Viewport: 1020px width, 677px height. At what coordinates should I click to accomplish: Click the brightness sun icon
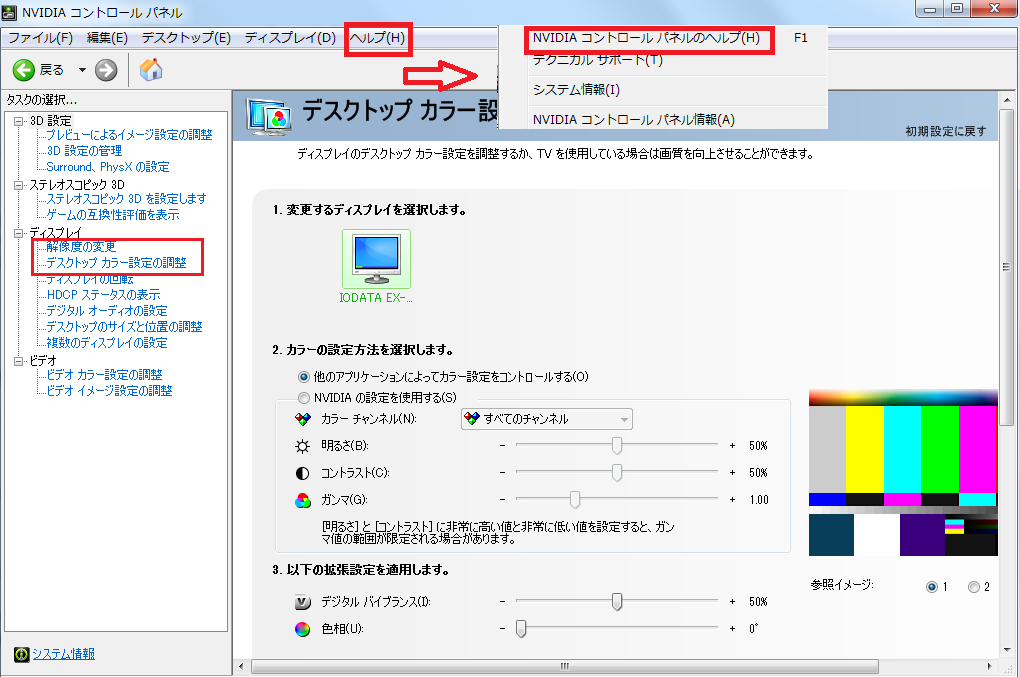coord(302,446)
